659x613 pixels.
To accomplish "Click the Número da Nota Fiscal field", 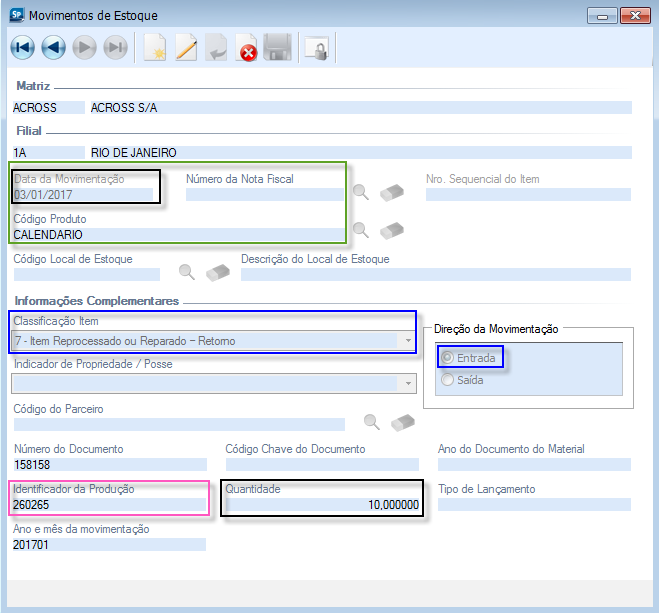I will [x=264, y=195].
